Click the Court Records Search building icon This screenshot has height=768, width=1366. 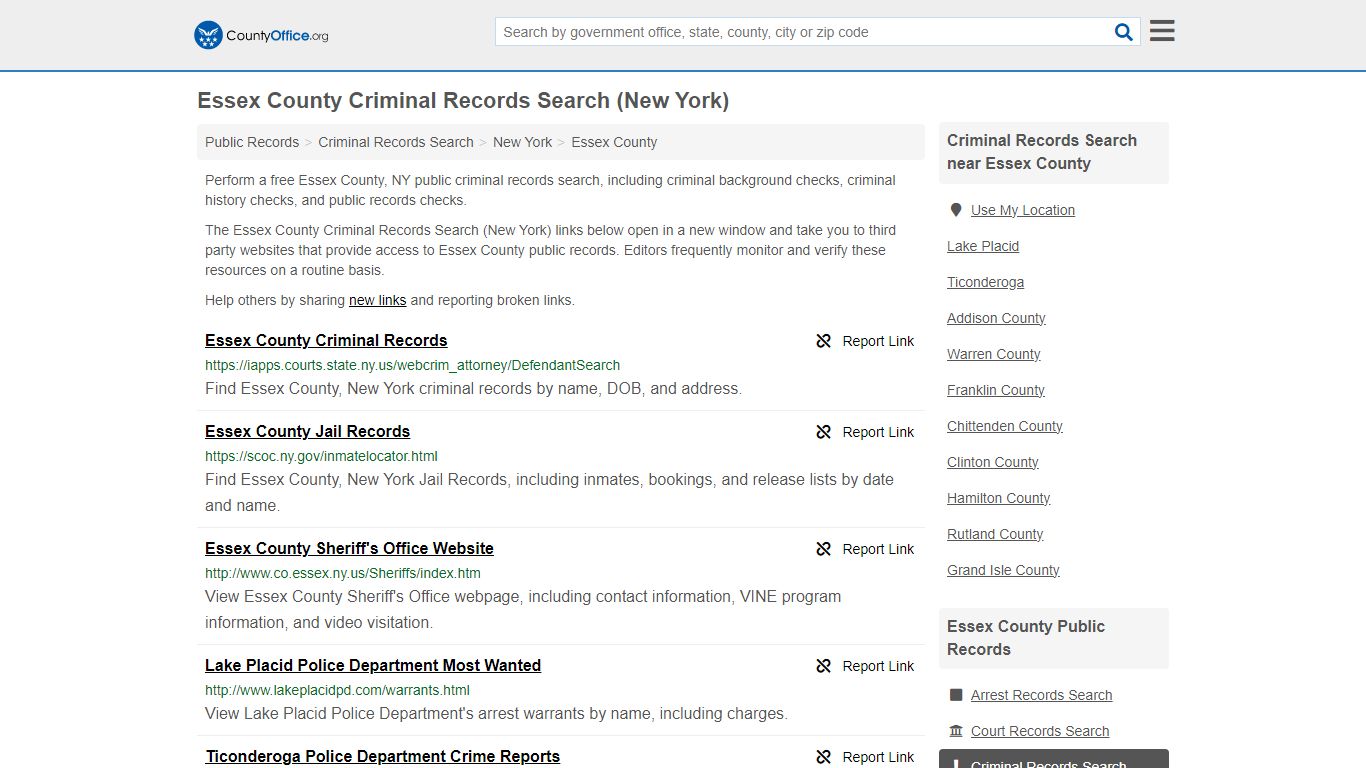pos(956,731)
